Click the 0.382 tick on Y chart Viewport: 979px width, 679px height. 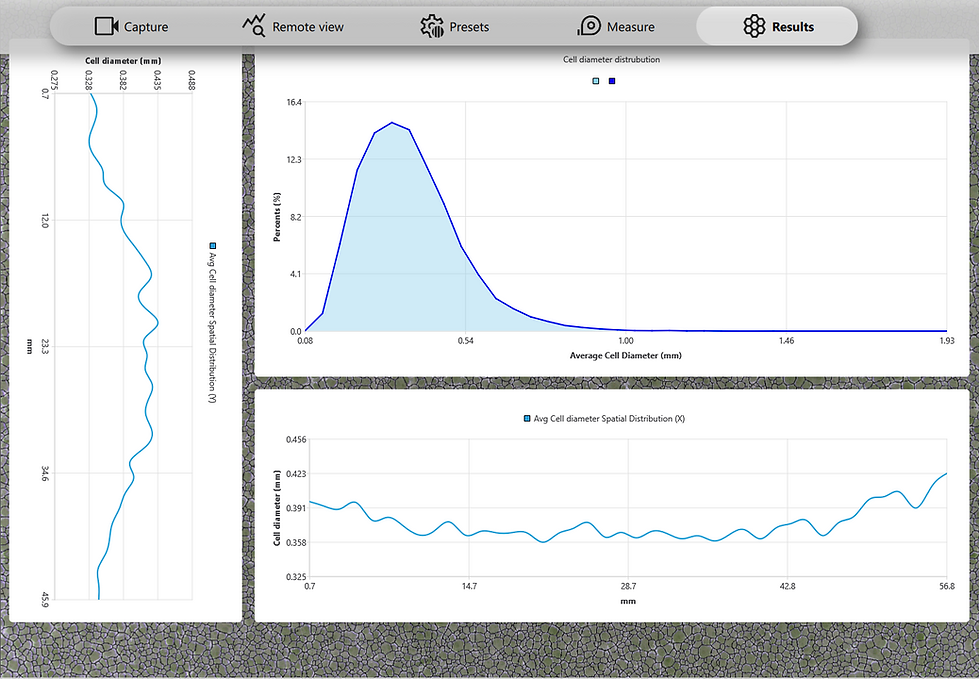[124, 80]
